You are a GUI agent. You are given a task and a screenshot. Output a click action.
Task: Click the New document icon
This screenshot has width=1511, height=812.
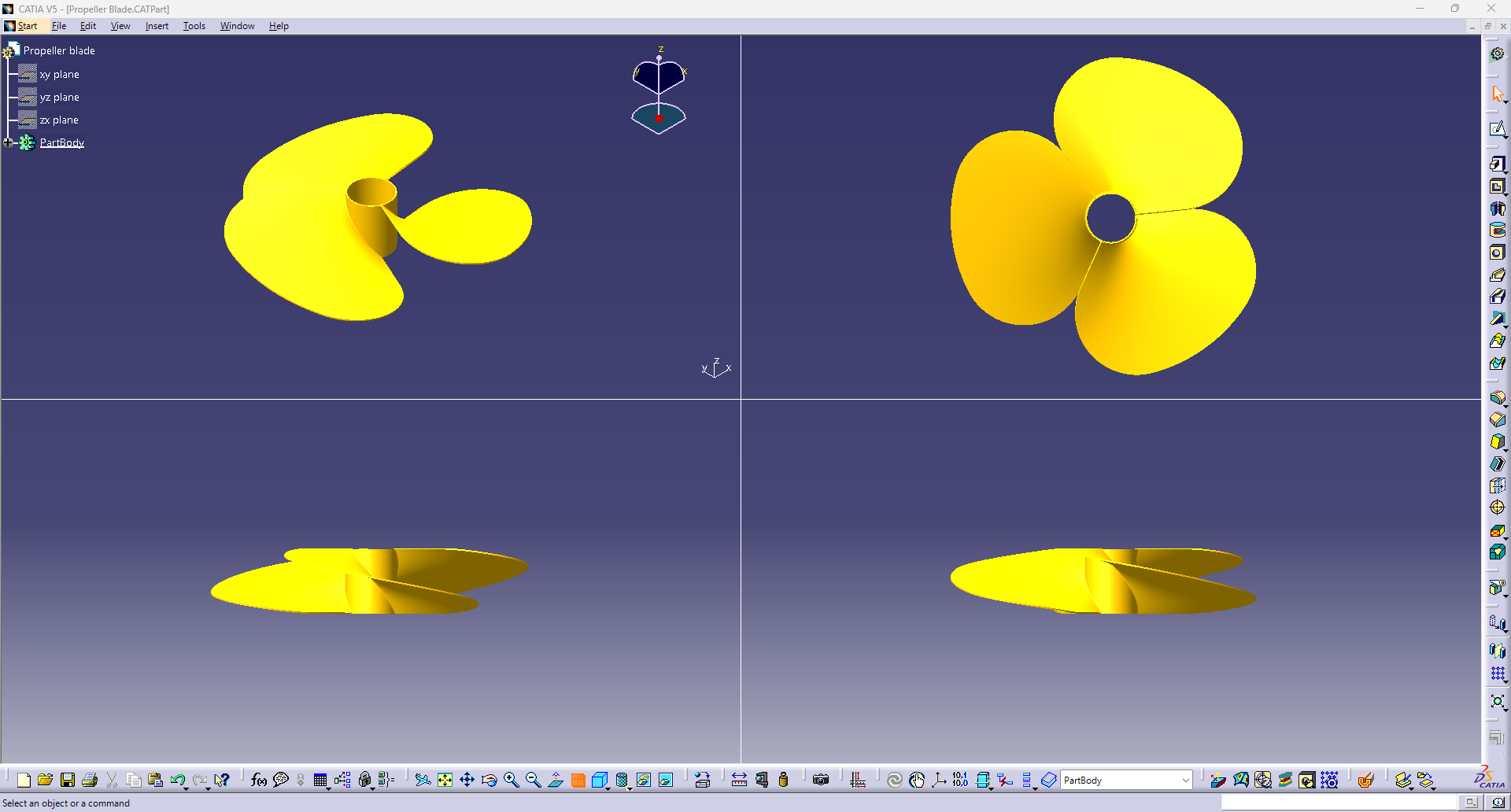(24, 780)
